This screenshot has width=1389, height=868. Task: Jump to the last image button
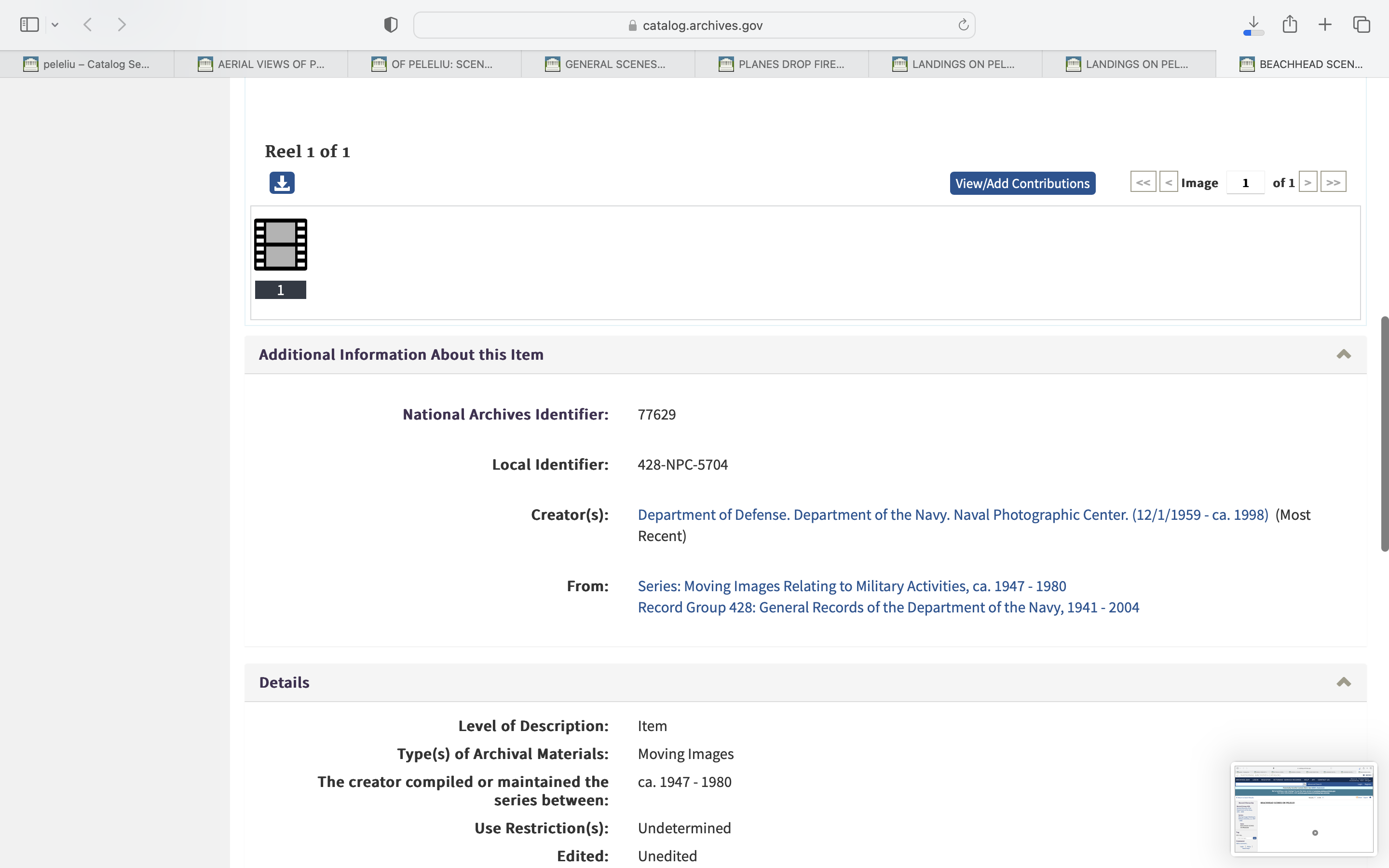(x=1333, y=183)
